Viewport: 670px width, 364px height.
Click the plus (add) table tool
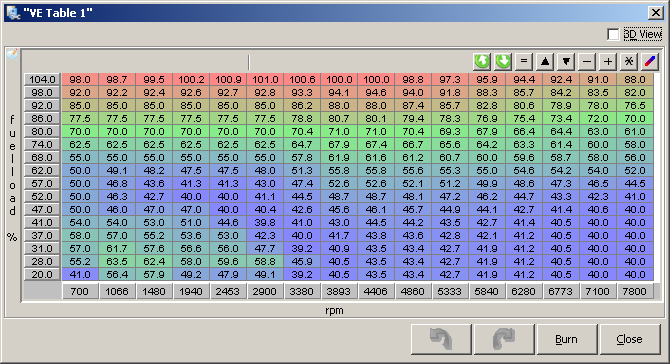pos(608,62)
